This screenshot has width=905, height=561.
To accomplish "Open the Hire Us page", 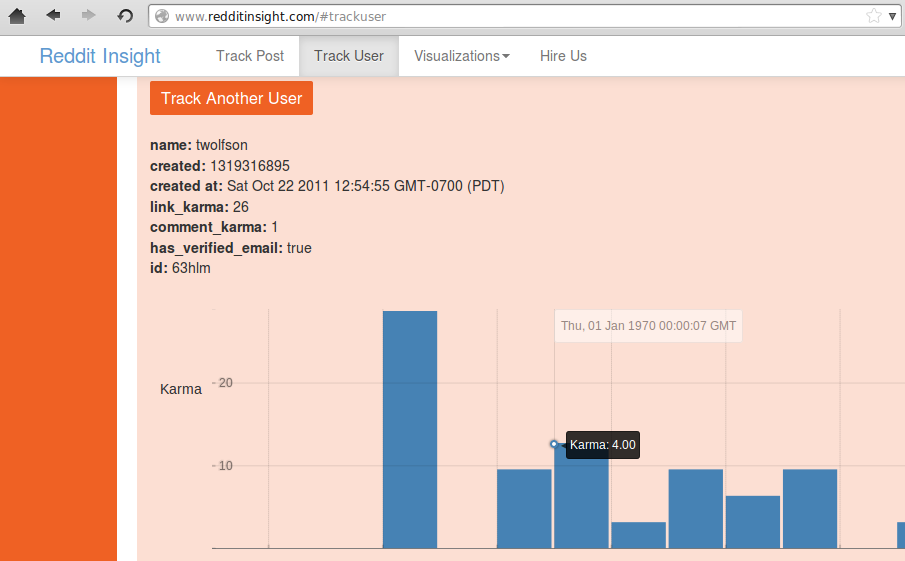I will click(x=563, y=56).
